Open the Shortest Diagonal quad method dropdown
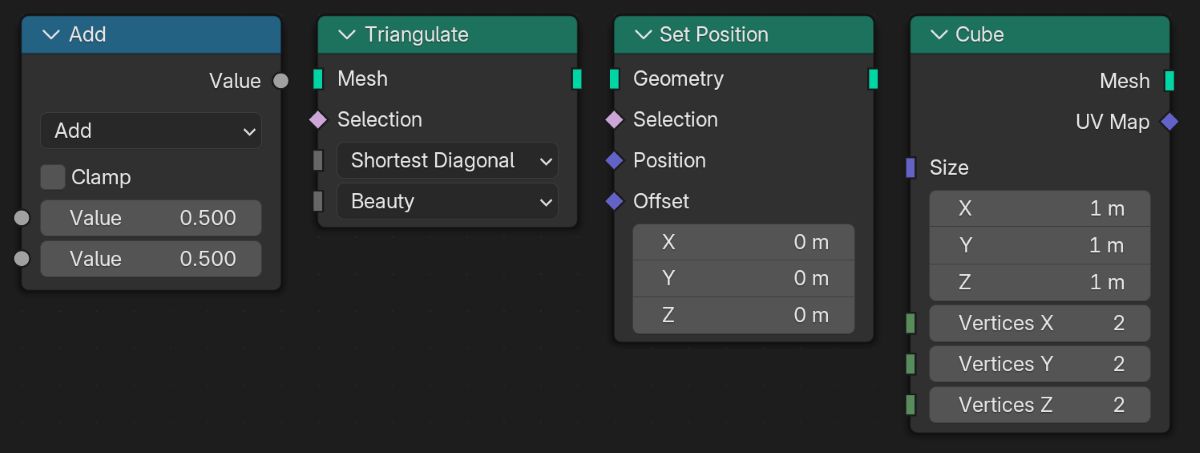 coord(447,161)
